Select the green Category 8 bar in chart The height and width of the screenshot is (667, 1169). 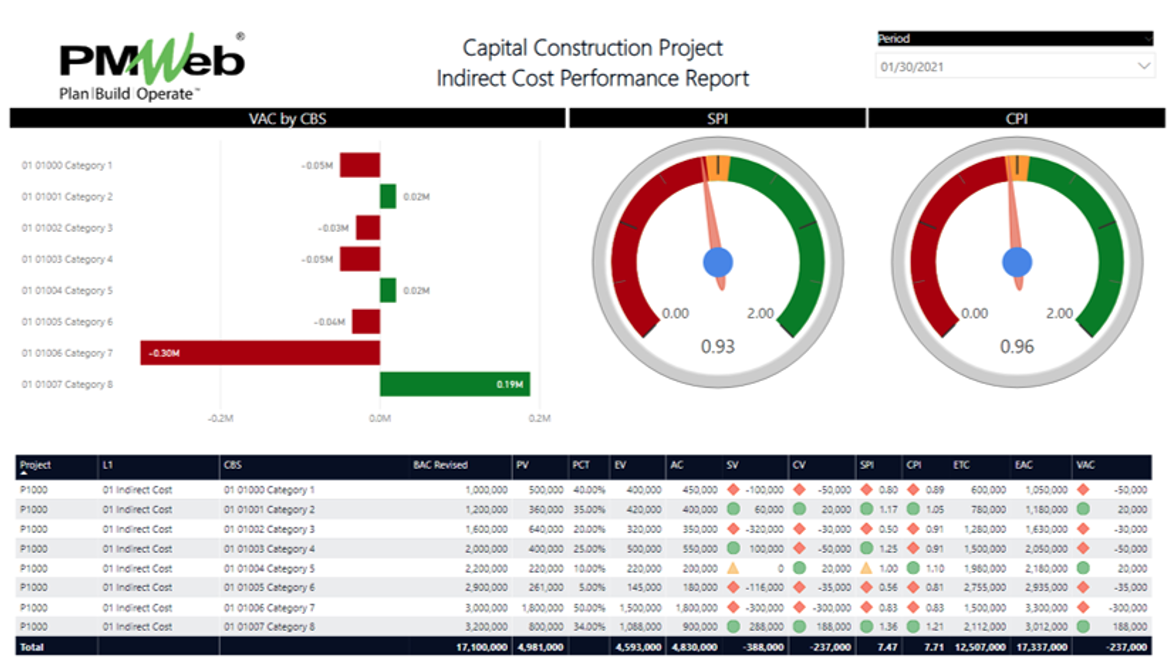coord(454,384)
